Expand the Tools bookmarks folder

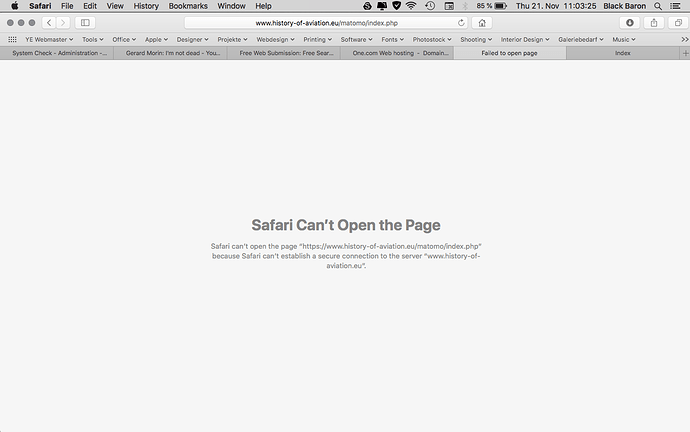(93, 40)
